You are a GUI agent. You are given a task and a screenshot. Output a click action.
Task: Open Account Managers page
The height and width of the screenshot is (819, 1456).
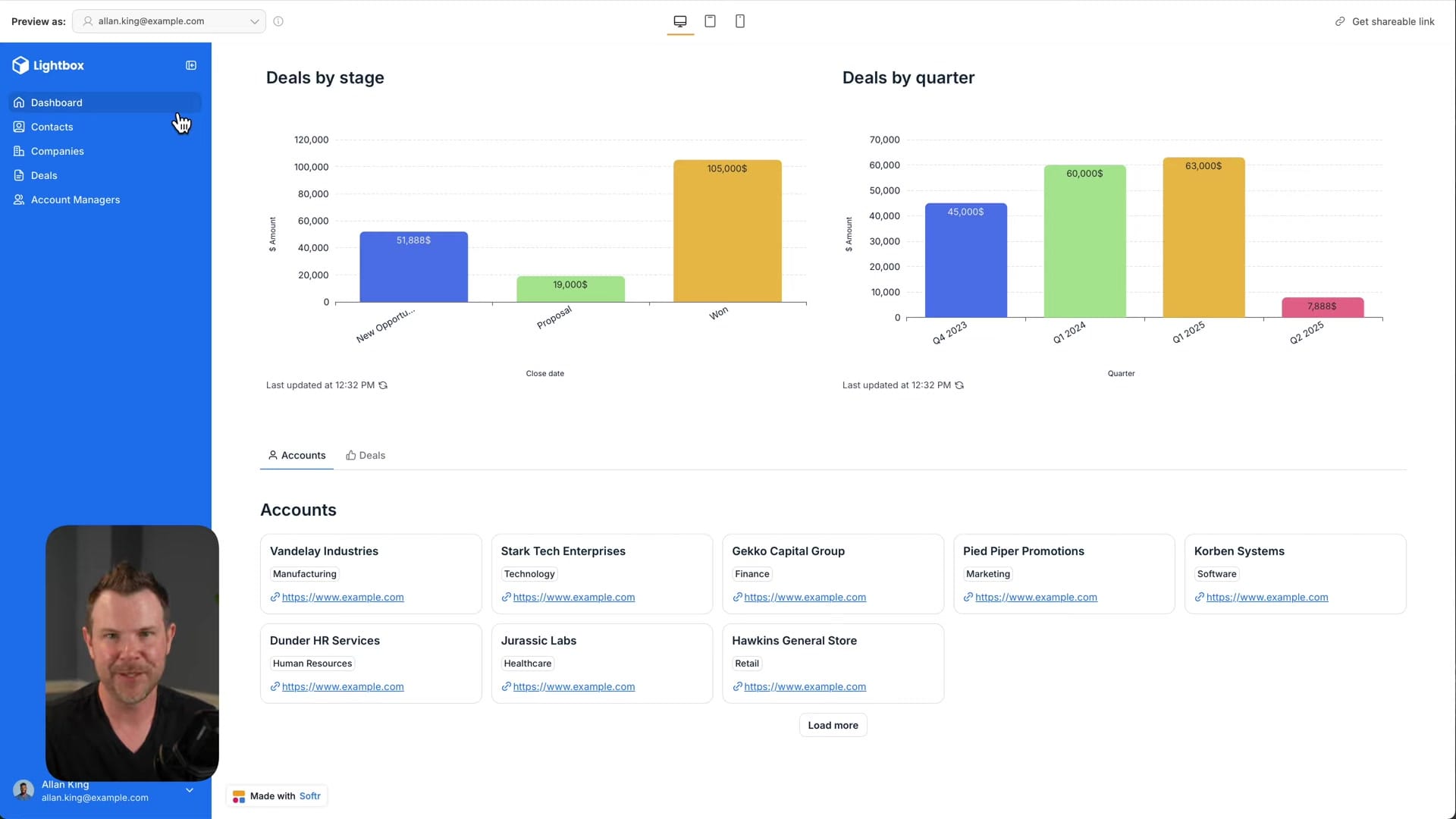click(105, 199)
